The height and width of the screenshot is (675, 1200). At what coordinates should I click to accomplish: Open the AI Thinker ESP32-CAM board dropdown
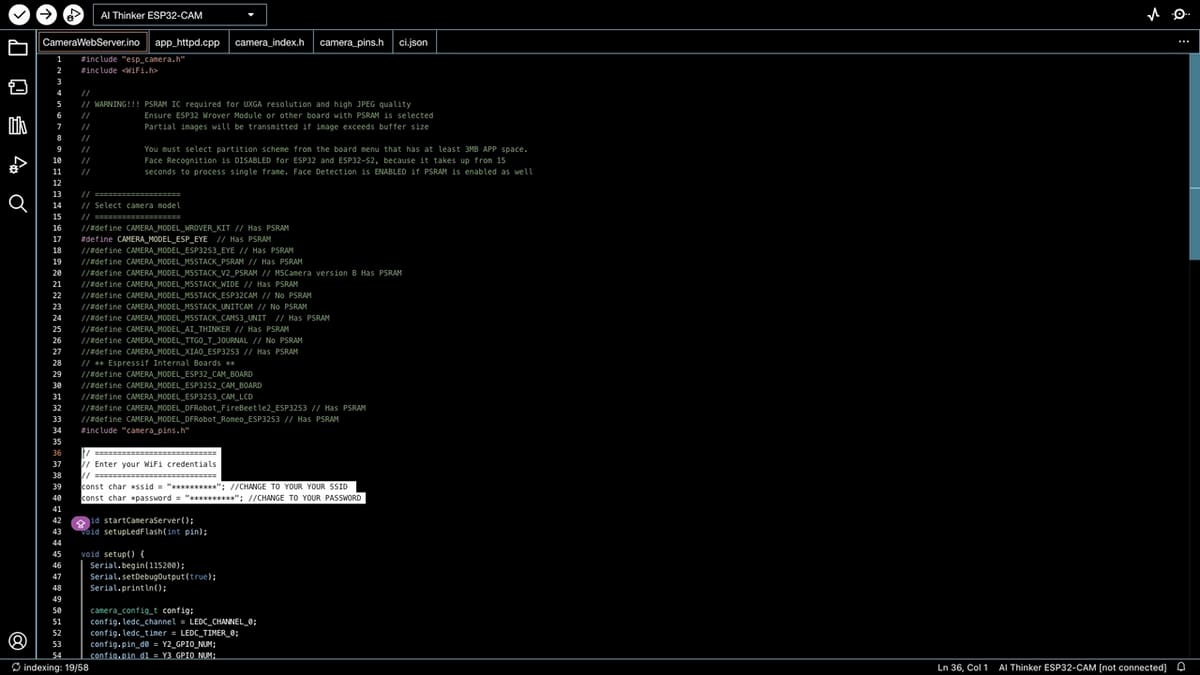click(x=180, y=15)
